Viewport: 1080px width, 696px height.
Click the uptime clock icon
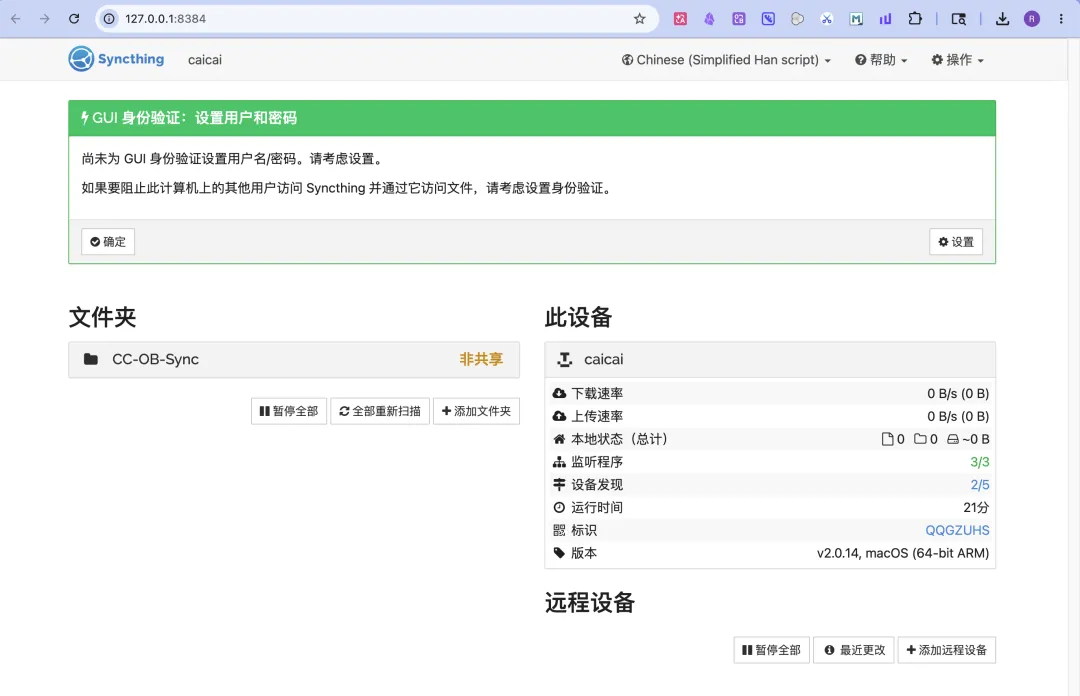click(x=559, y=507)
